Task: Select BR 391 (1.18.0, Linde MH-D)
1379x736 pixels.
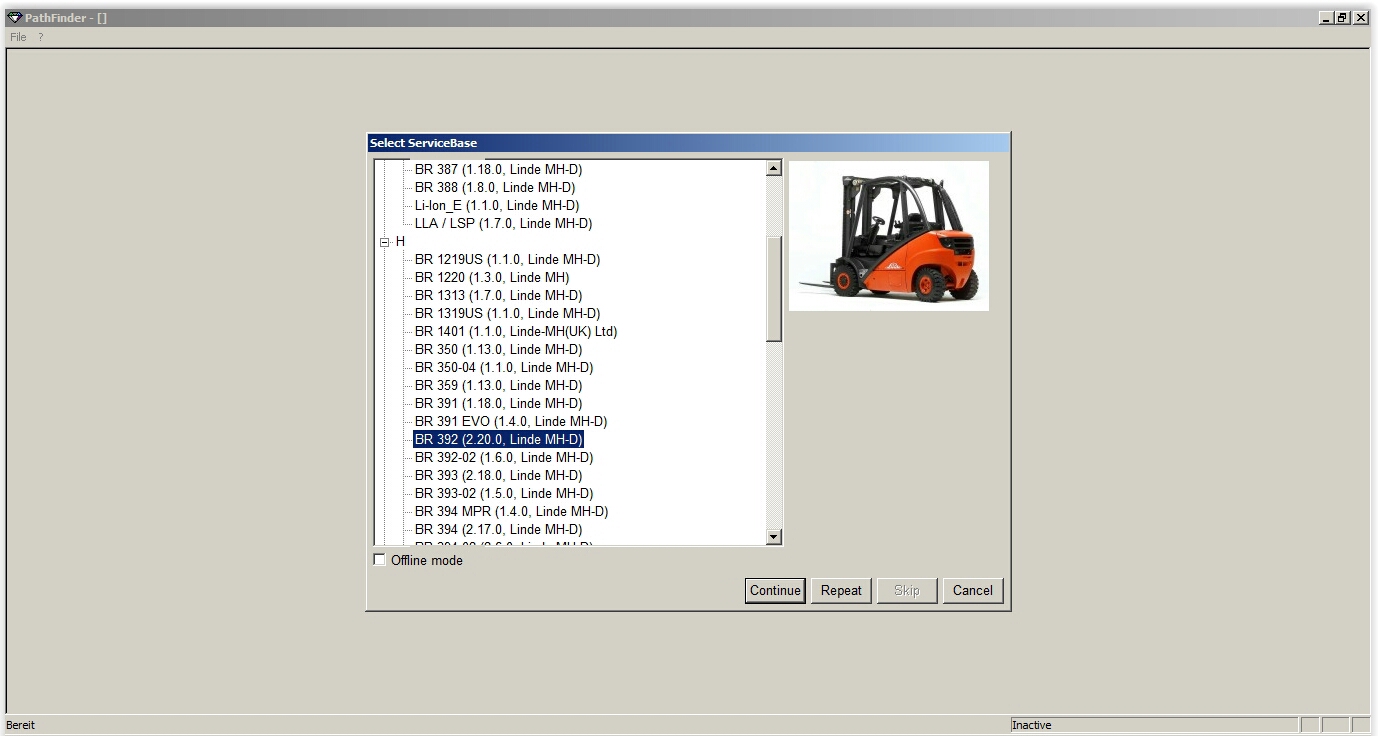Action: coord(498,404)
